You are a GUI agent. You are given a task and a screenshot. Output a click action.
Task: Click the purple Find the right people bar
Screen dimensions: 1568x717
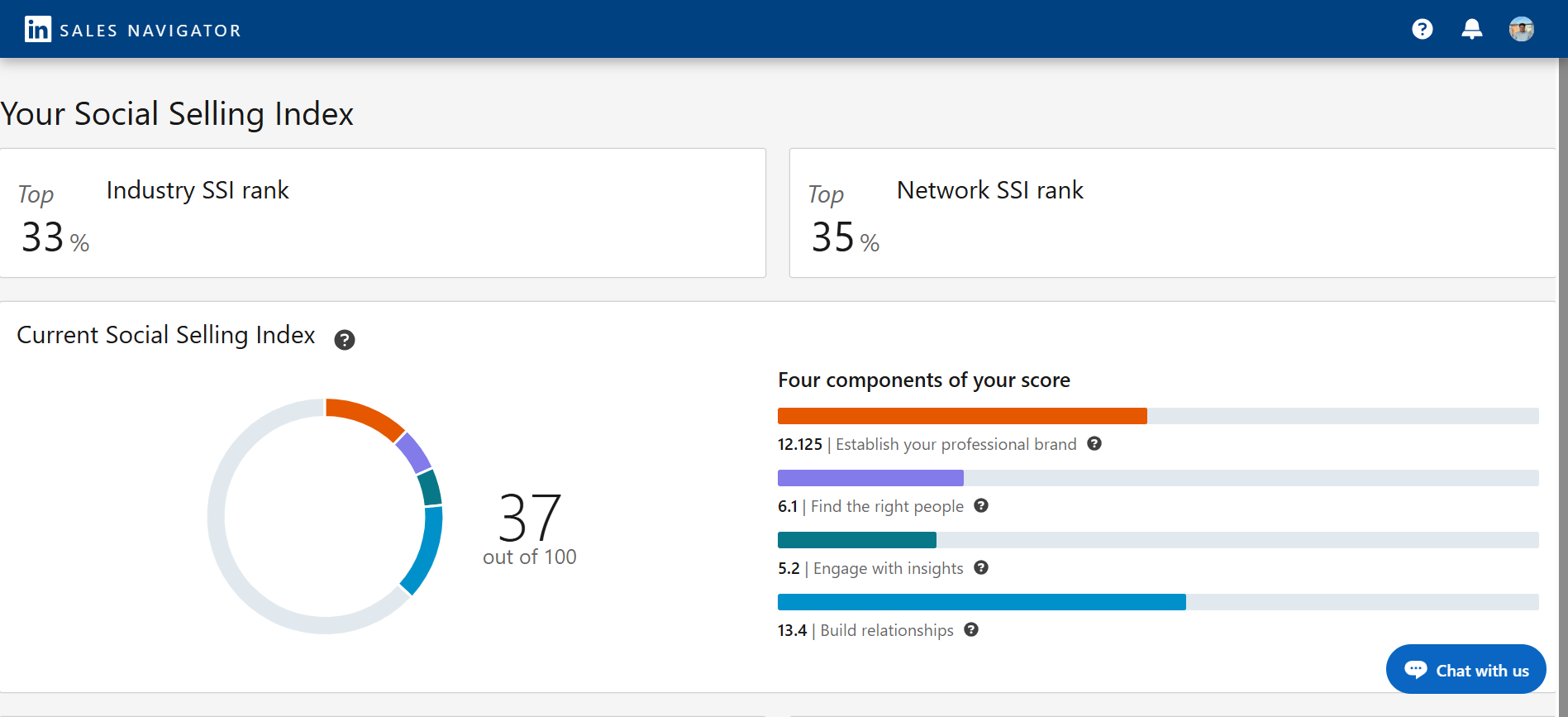[x=870, y=478]
